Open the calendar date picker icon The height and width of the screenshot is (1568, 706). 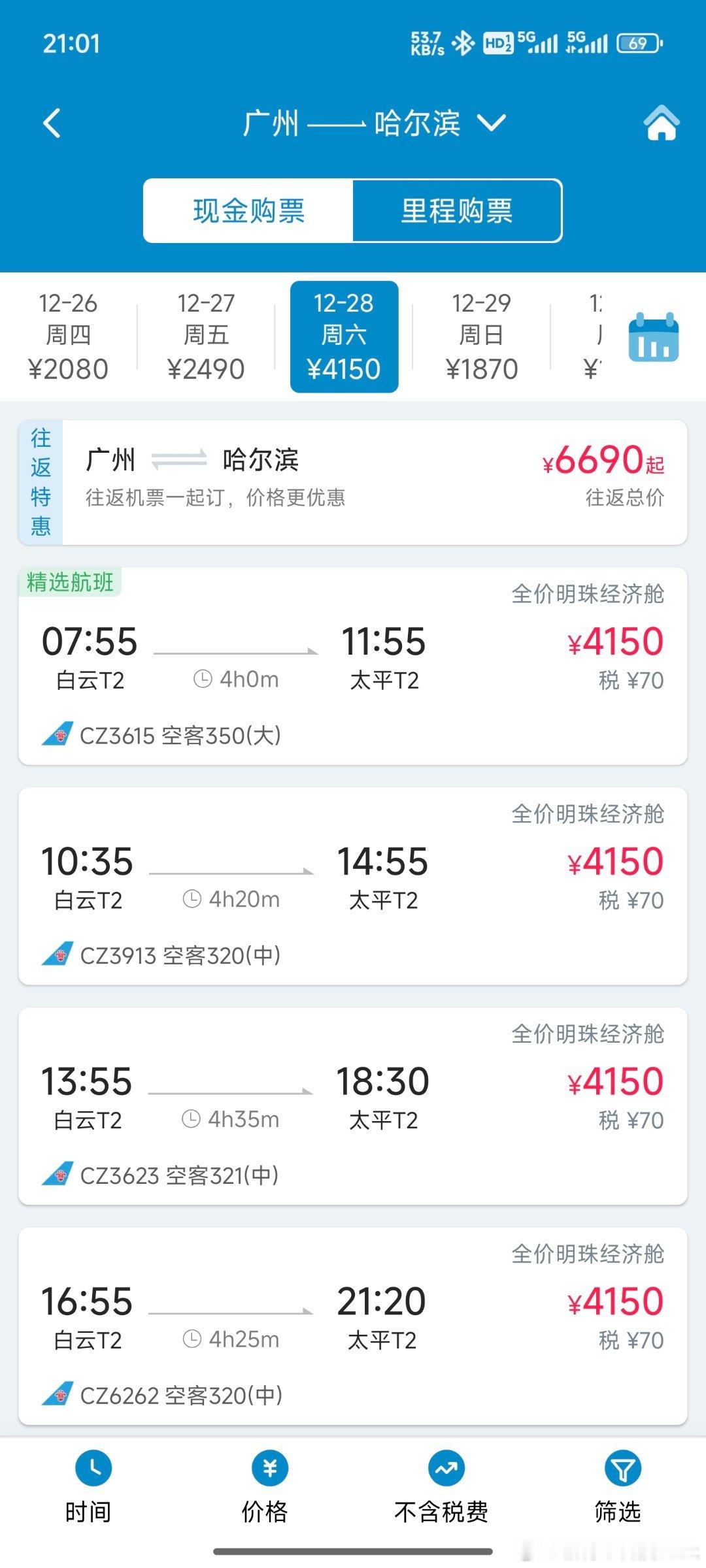[x=653, y=336]
